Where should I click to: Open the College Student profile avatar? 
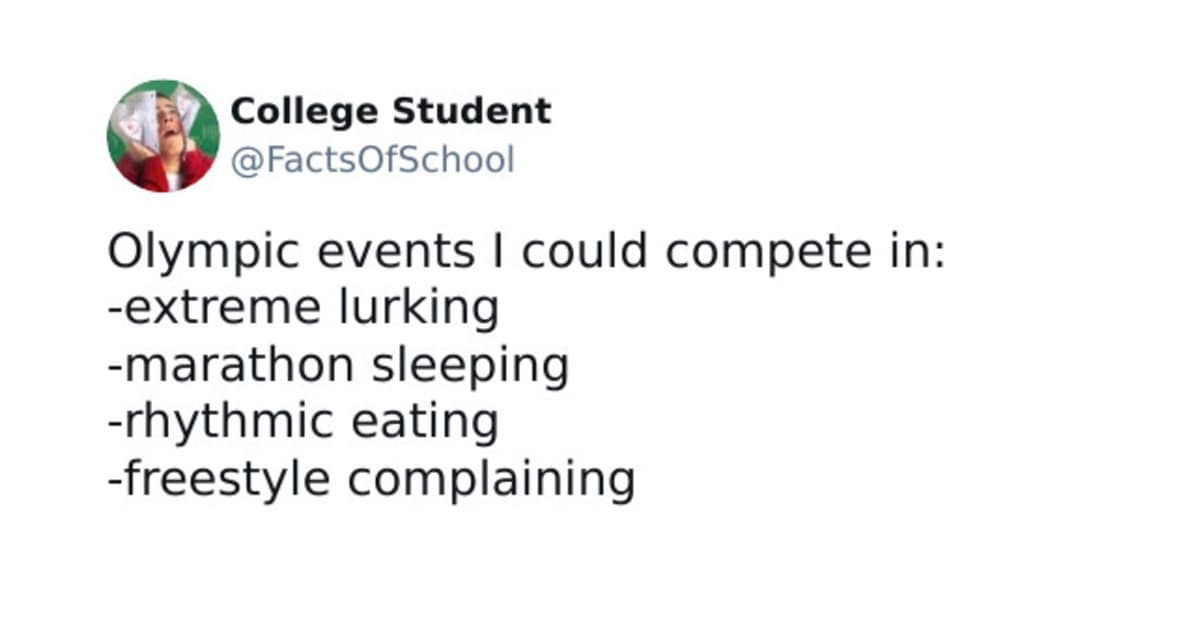[163, 135]
